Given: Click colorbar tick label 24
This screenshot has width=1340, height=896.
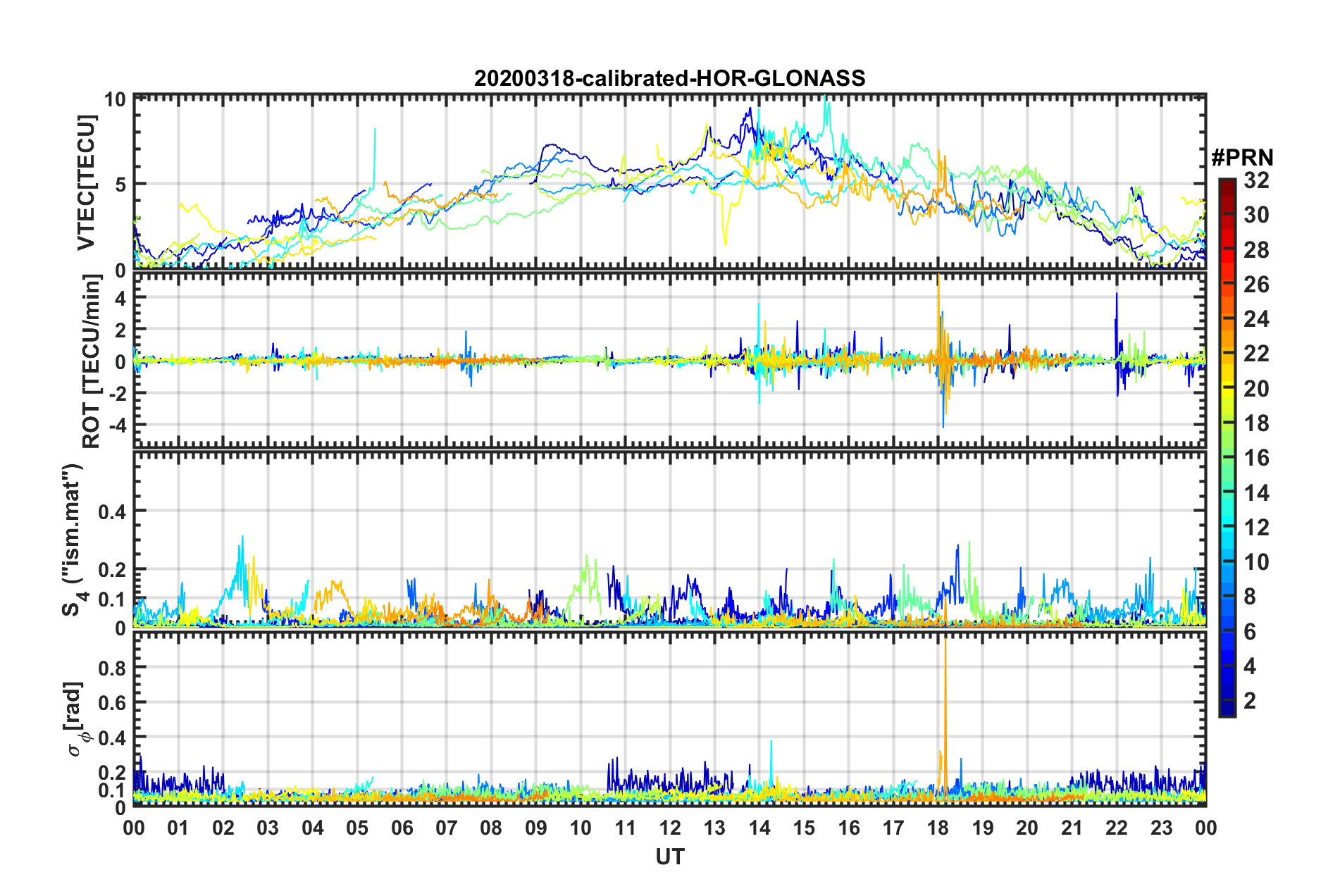Looking at the screenshot, I should point(1256,320).
